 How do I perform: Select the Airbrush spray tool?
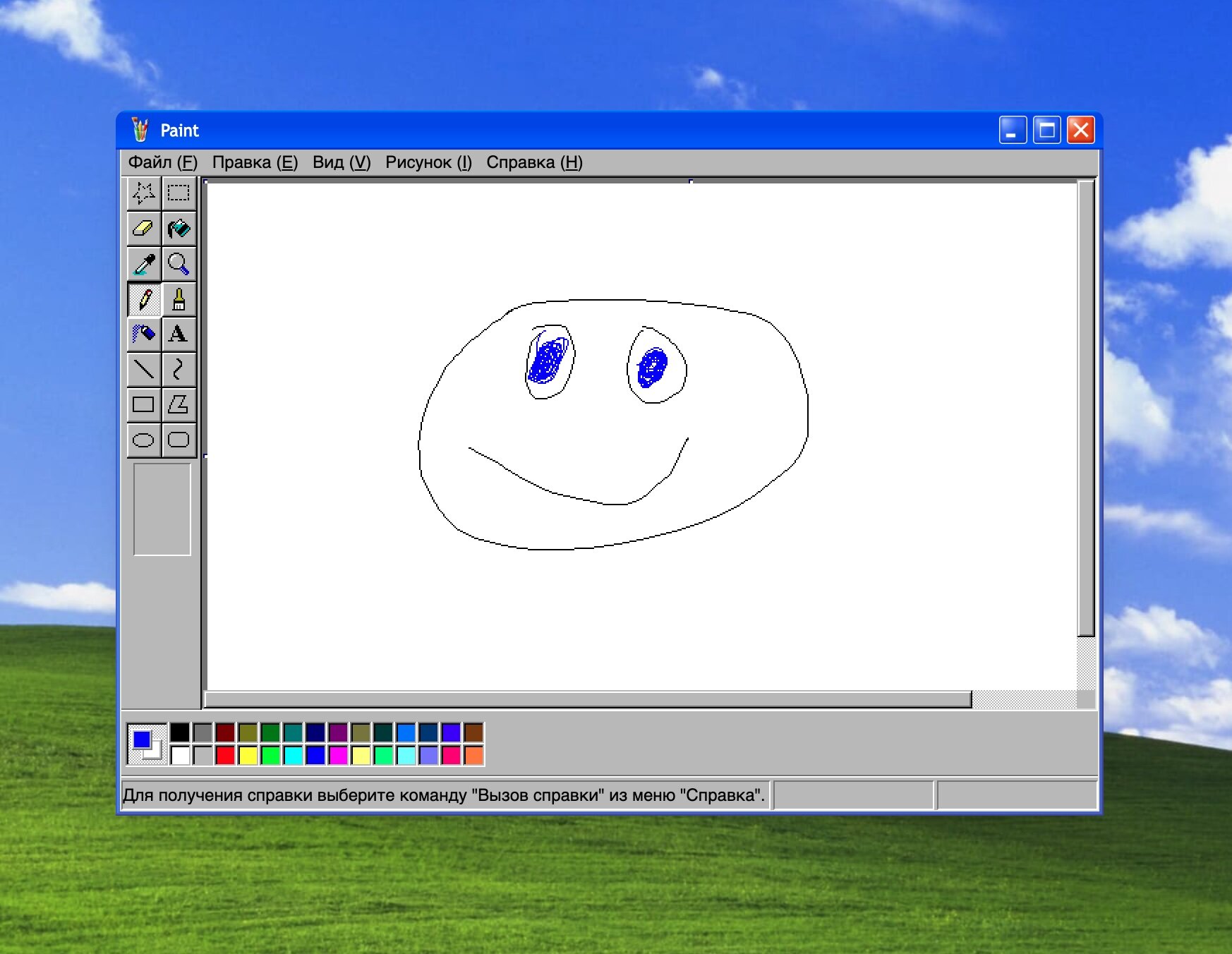[x=144, y=334]
